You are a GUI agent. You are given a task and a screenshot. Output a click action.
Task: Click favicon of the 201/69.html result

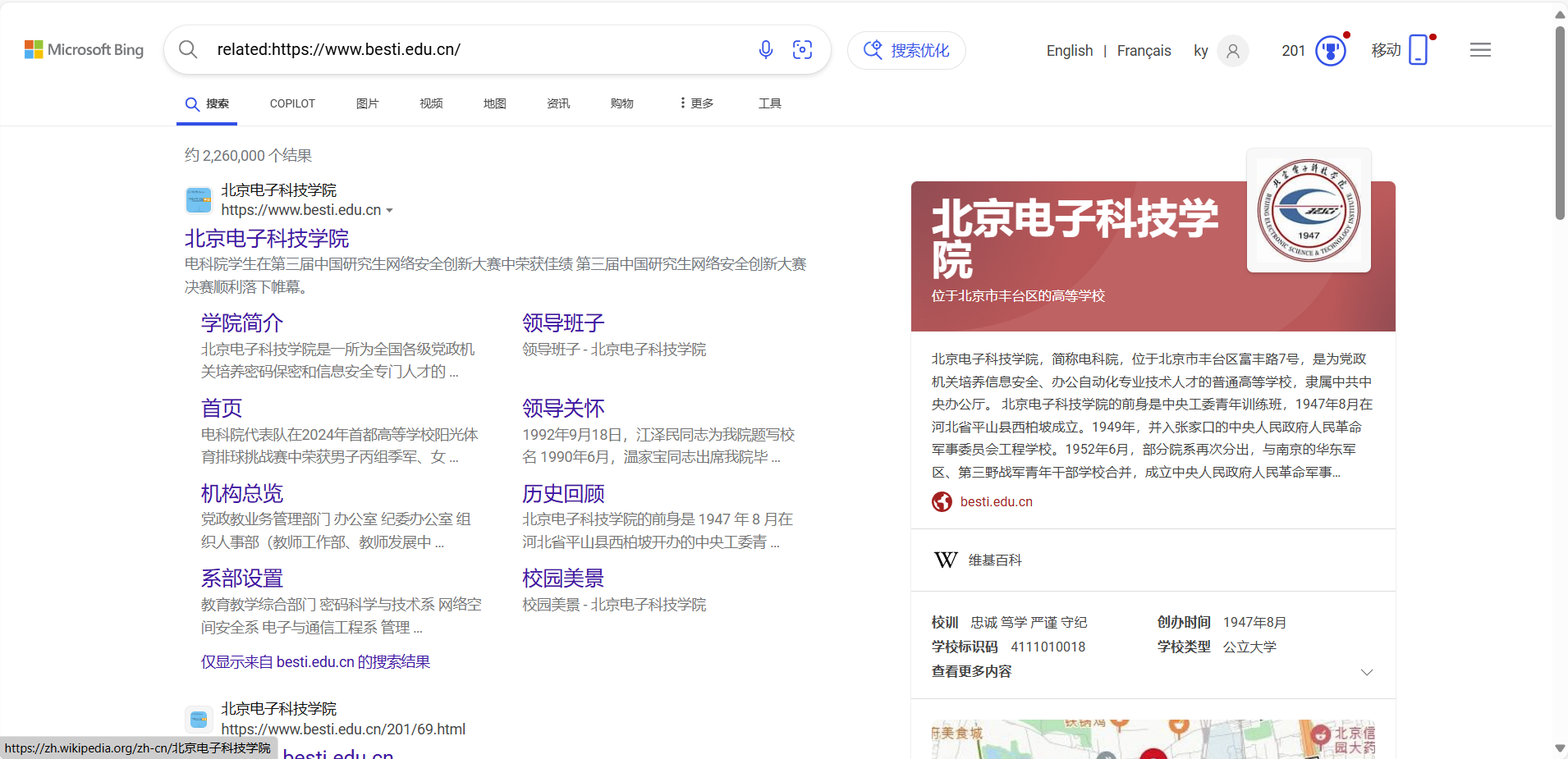click(199, 720)
